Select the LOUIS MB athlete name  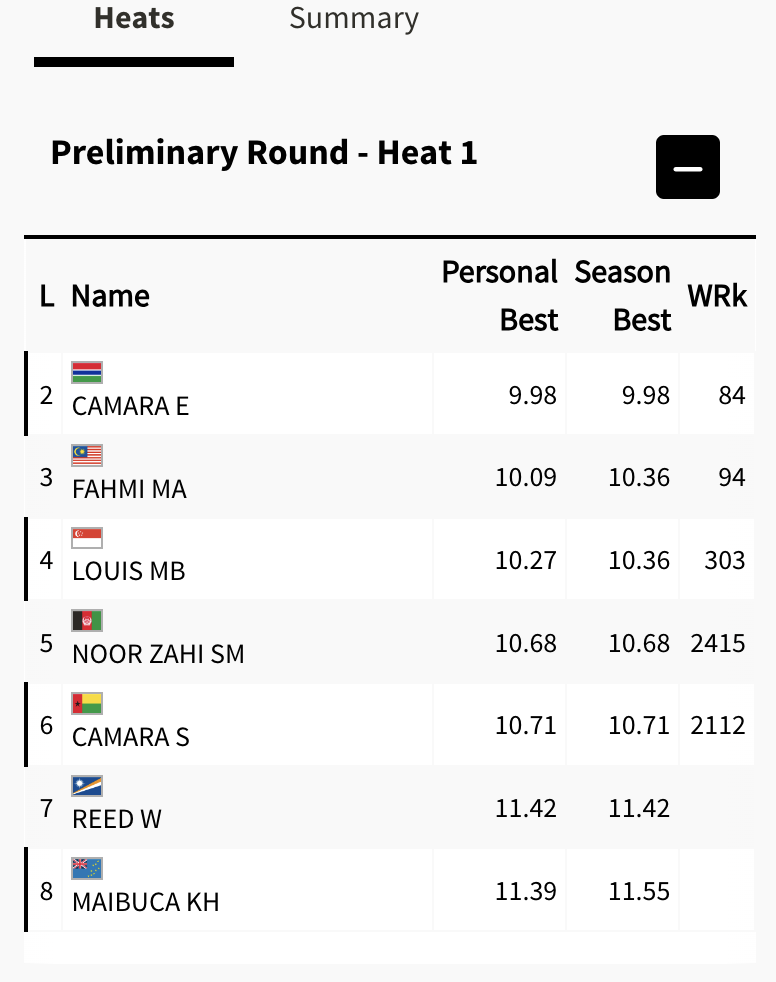(x=128, y=572)
